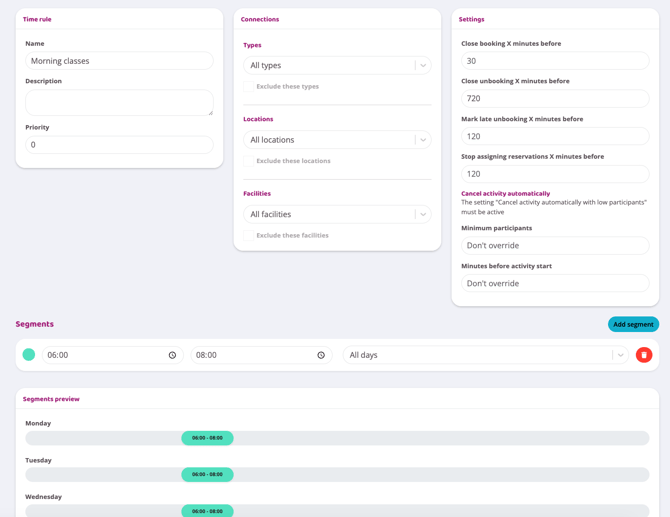Check the Exclude these facilities checkbox
Viewport: 670px width, 517px height.
coord(249,236)
